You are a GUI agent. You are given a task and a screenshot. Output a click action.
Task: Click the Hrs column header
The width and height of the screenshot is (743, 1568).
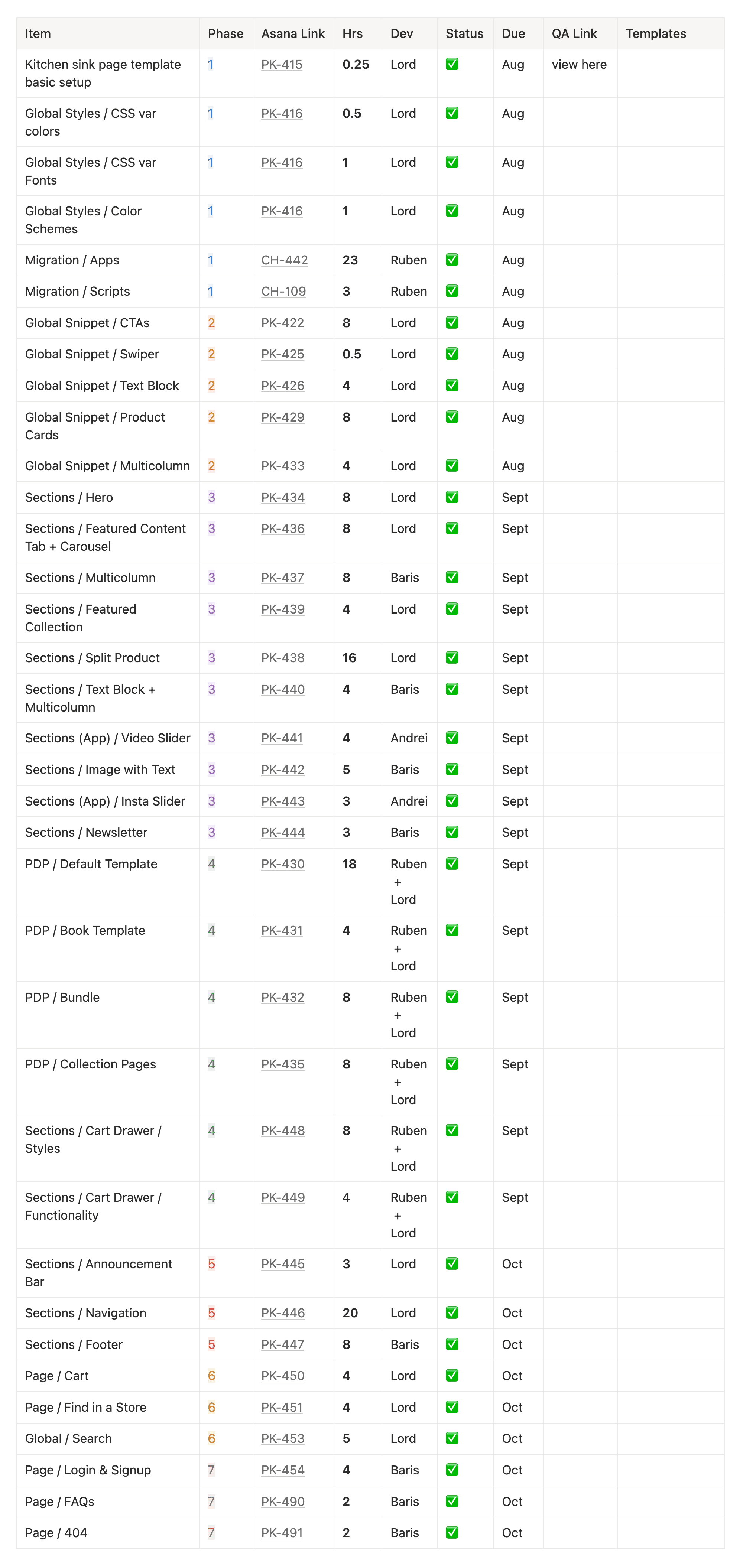tap(352, 33)
